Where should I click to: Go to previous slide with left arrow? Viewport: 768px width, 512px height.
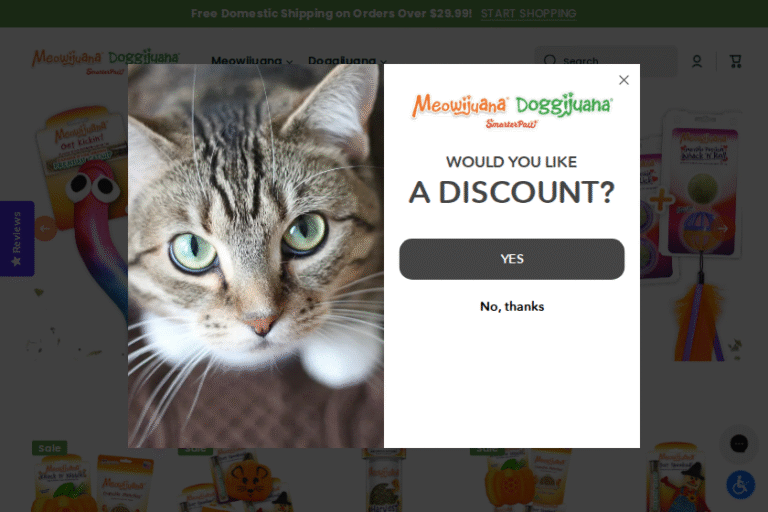pos(45,228)
